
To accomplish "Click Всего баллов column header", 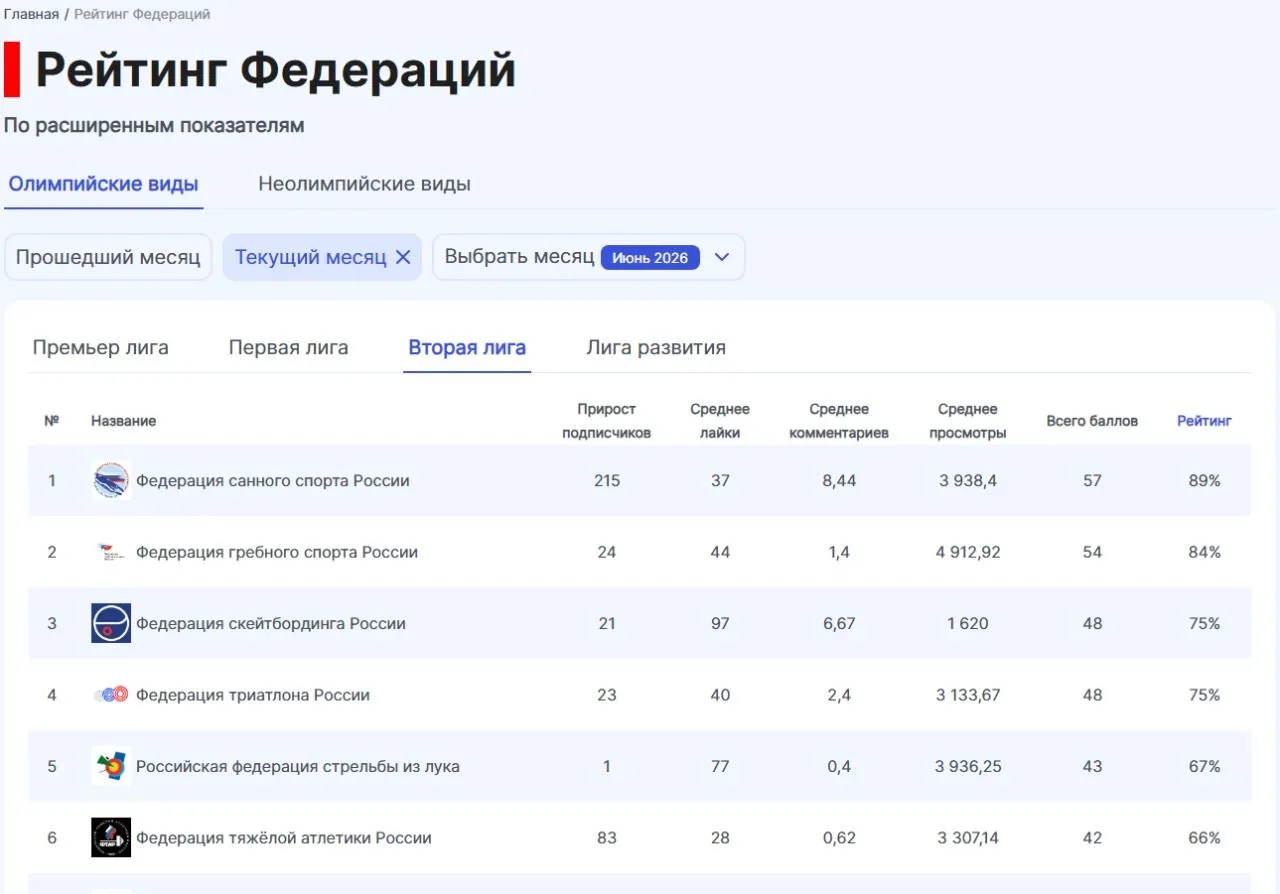I will coord(1092,421).
